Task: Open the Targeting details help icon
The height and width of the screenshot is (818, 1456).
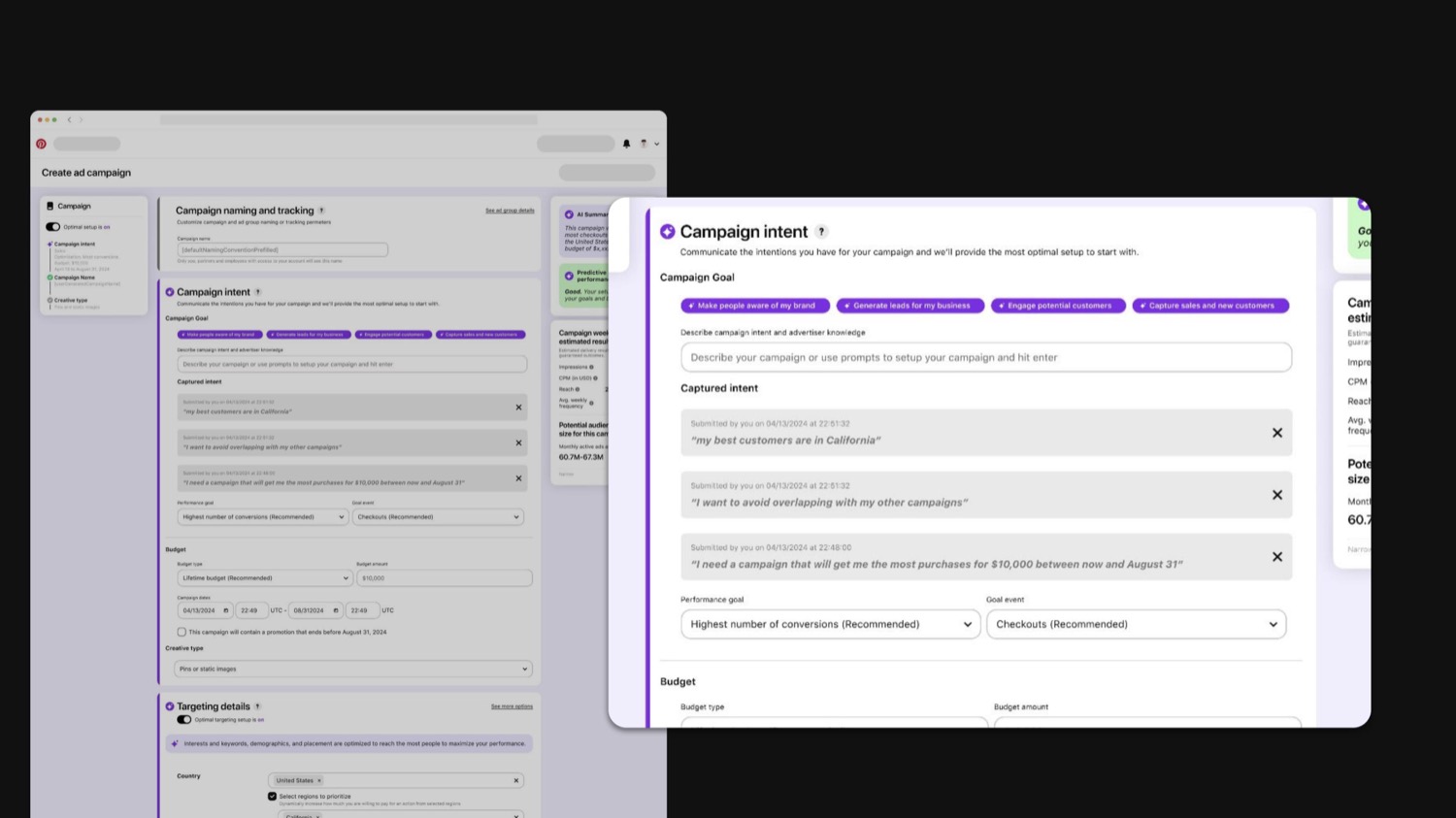Action: (257, 706)
